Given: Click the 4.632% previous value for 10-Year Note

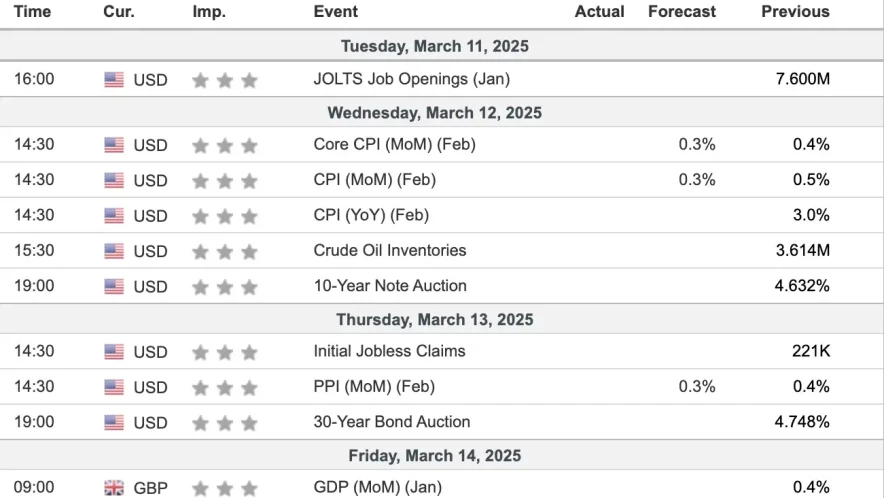Looking at the screenshot, I should point(802,286).
